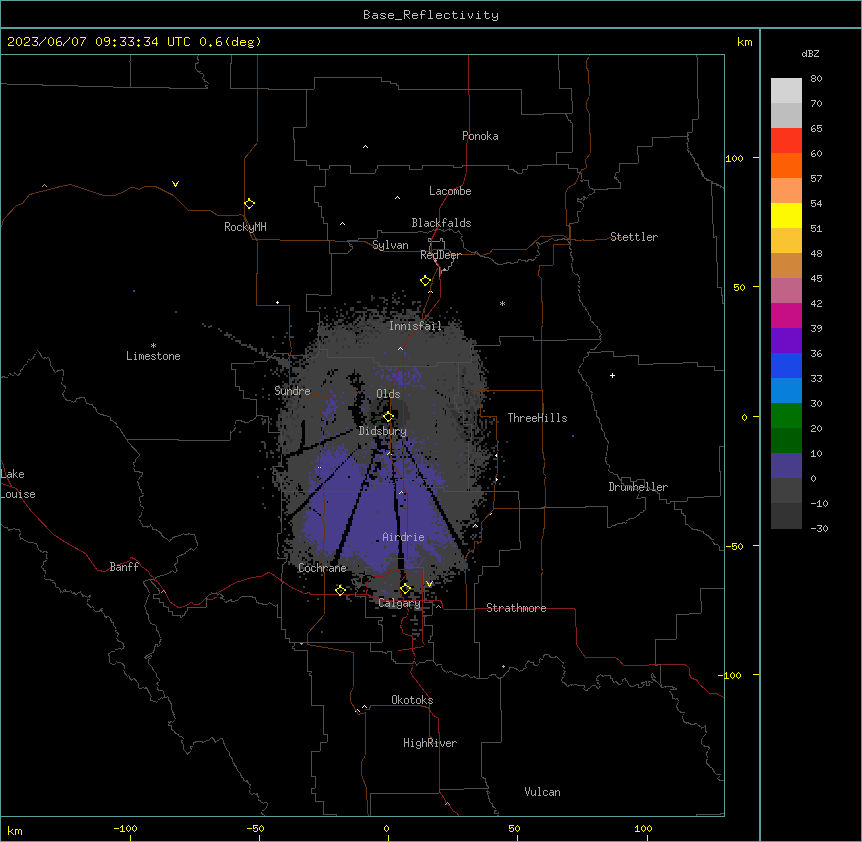Click the Base_Reflectivity title text
This screenshot has width=862, height=842.
pyautogui.click(x=431, y=15)
